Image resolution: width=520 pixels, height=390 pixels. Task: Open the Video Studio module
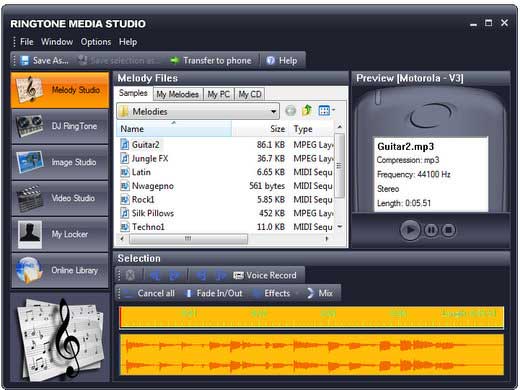(x=60, y=198)
